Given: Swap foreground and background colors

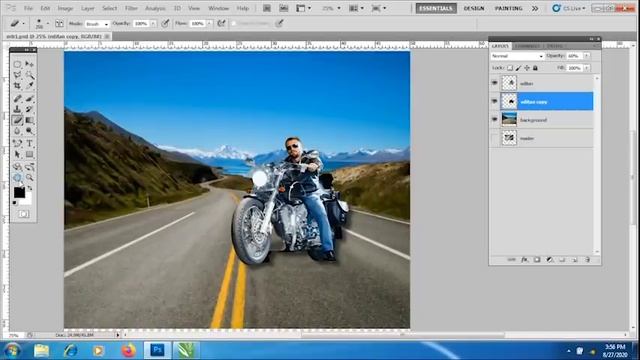Looking at the screenshot, I should click(x=30, y=189).
